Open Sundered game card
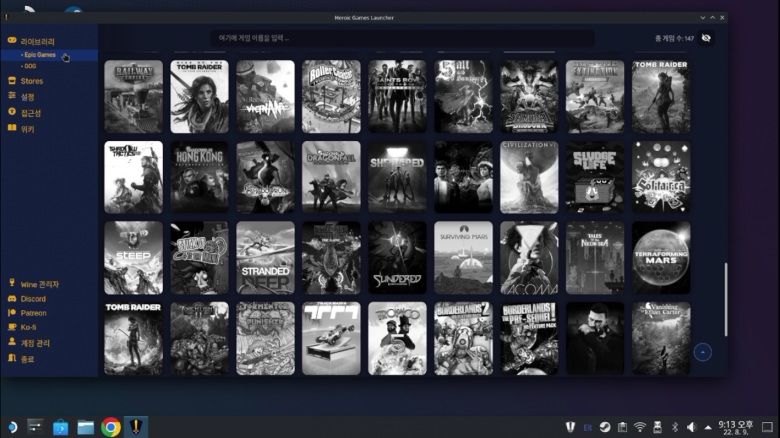Screen dimensions: 780x438 397,258
